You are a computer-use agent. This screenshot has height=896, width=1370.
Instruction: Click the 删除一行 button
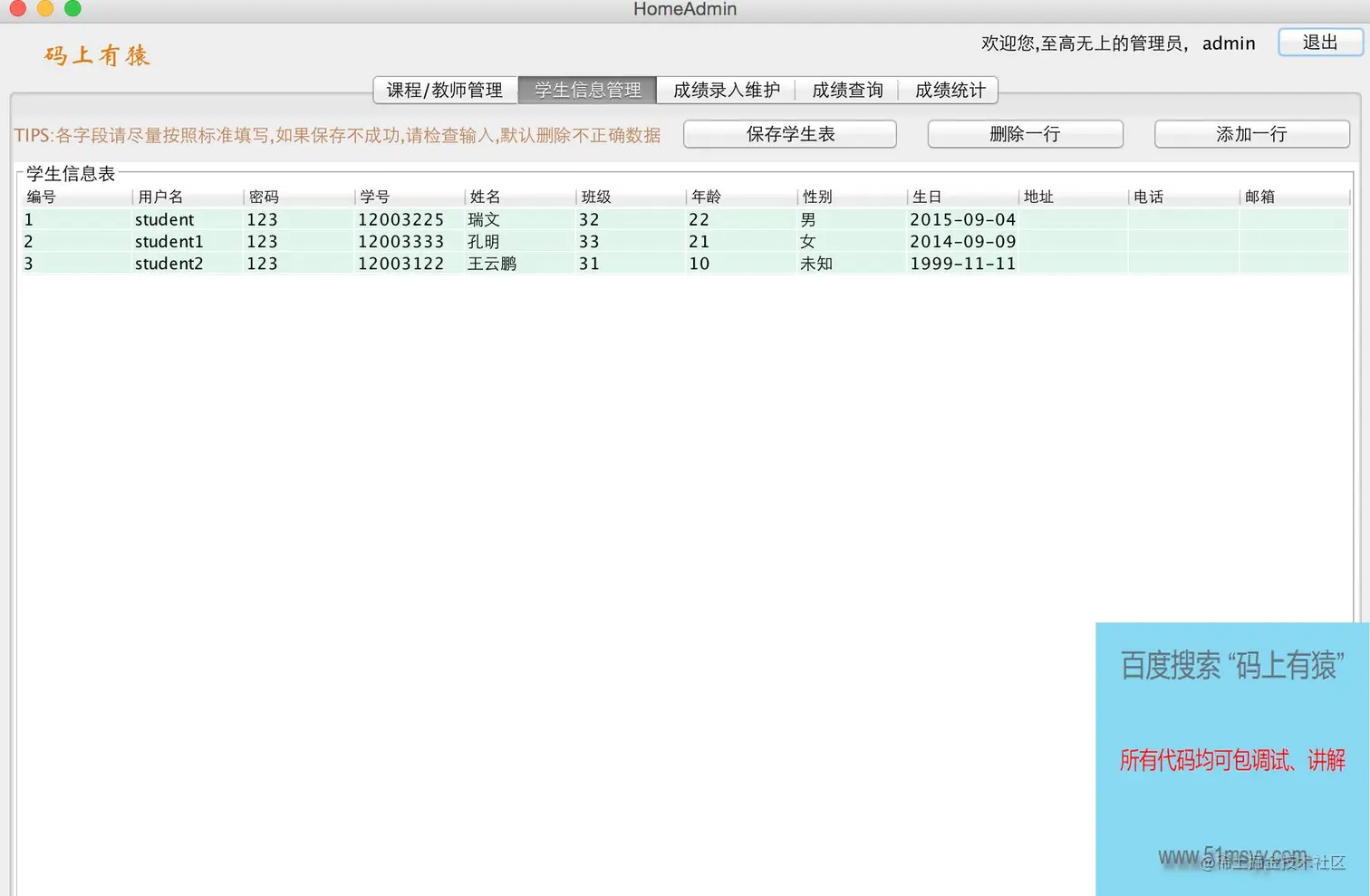click(x=1025, y=134)
